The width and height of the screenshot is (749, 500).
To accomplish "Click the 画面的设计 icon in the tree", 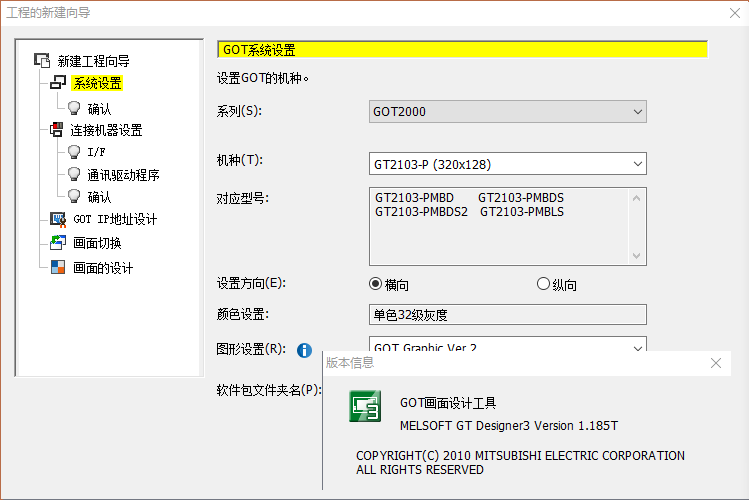I will (x=58, y=267).
